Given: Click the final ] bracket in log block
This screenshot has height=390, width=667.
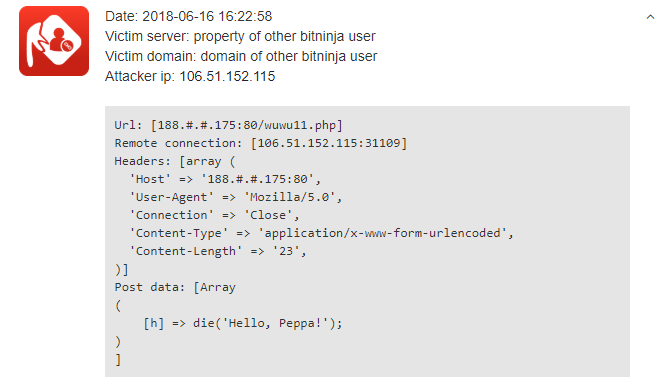Looking at the screenshot, I should pos(118,360).
